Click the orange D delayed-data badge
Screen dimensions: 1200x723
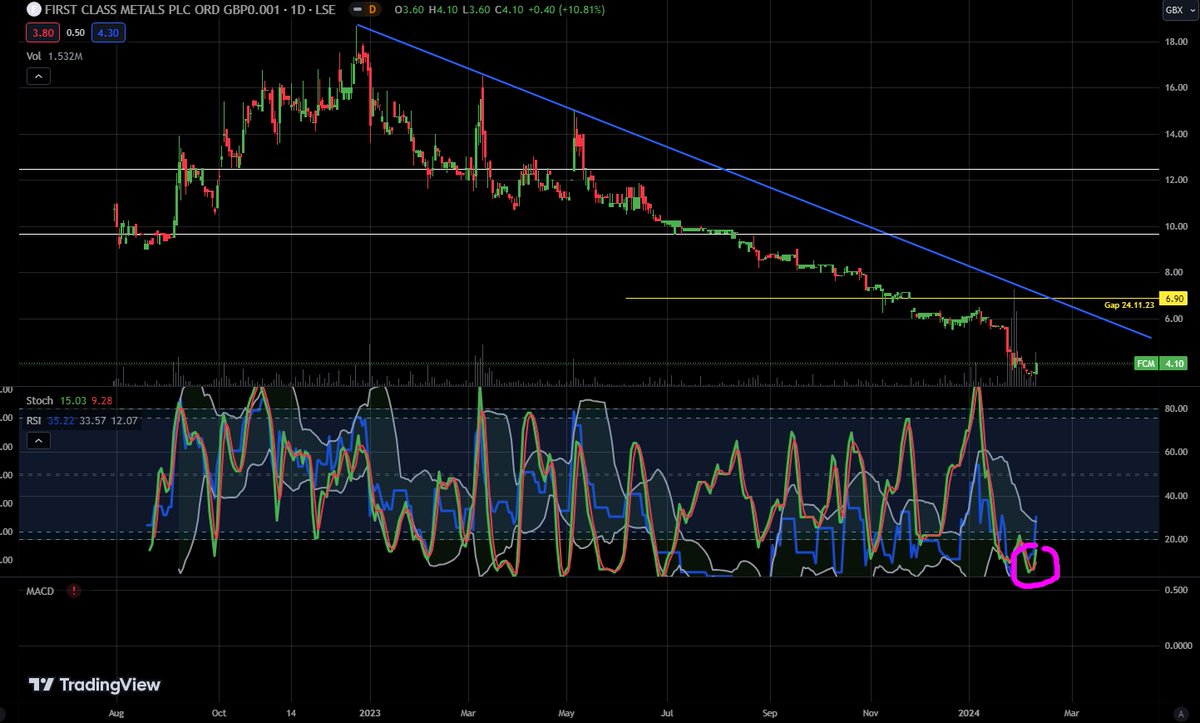click(372, 9)
